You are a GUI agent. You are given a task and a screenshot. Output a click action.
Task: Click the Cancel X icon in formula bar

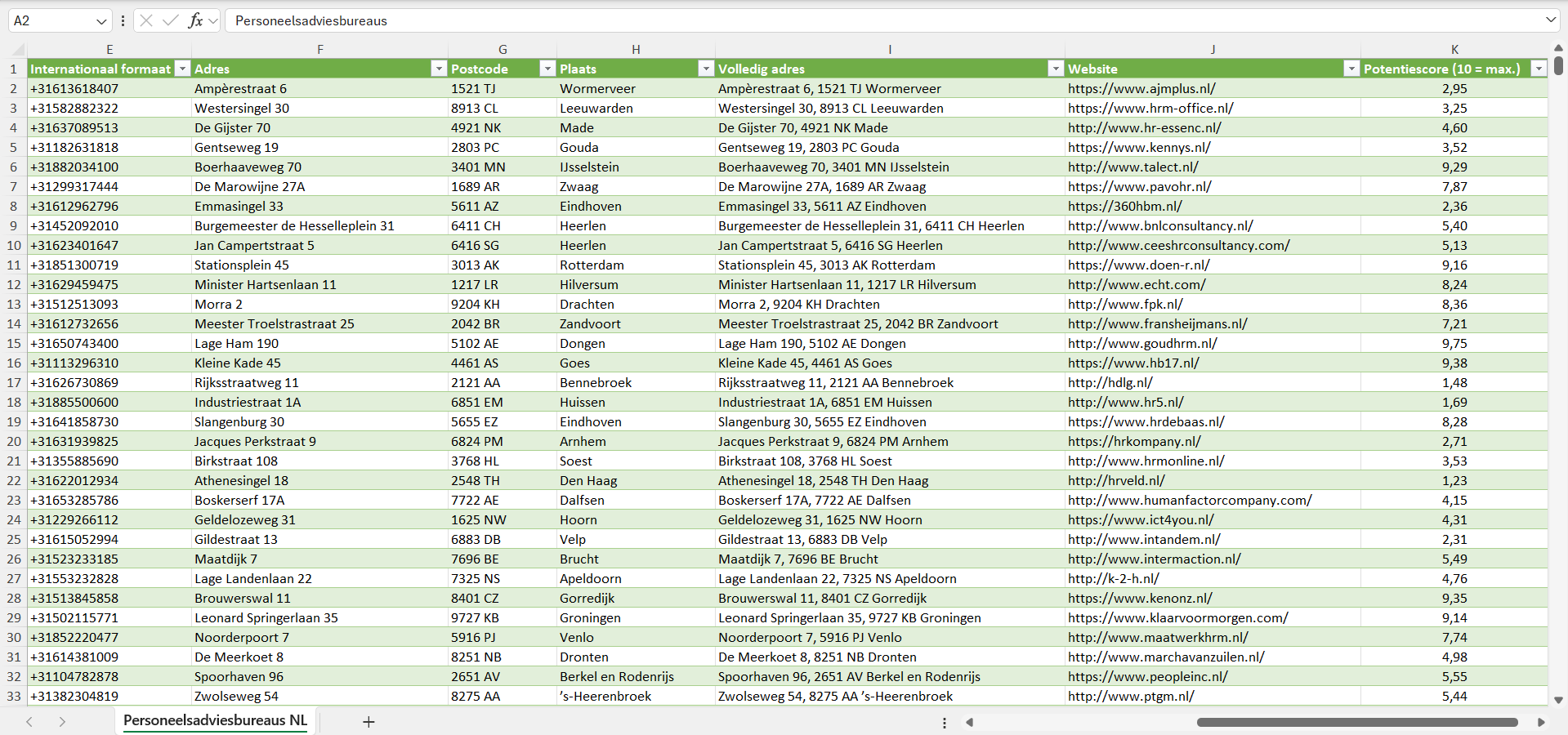[146, 20]
